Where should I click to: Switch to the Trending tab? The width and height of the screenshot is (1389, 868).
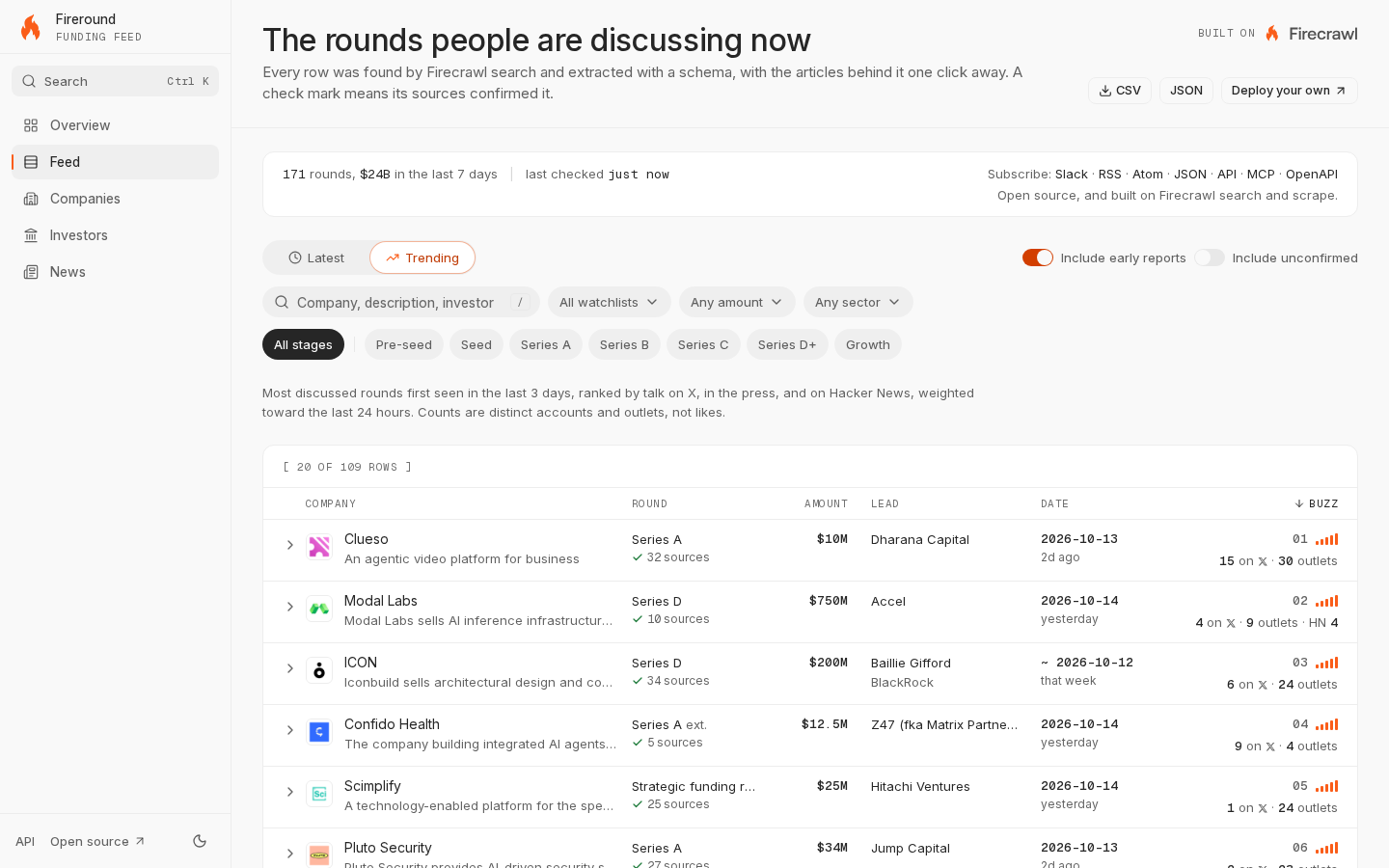coord(422,258)
